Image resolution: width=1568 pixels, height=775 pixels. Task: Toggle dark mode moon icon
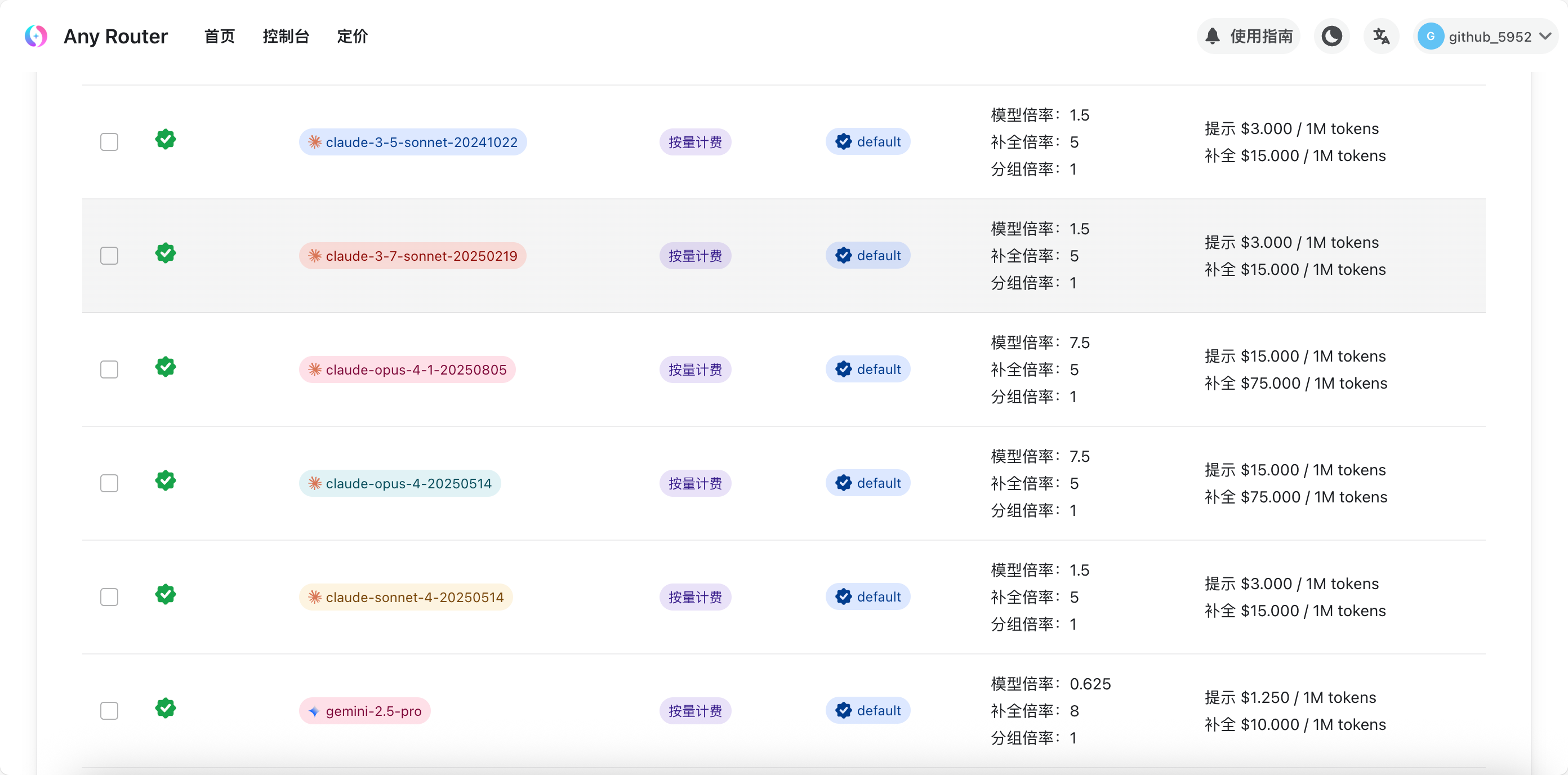(1331, 37)
